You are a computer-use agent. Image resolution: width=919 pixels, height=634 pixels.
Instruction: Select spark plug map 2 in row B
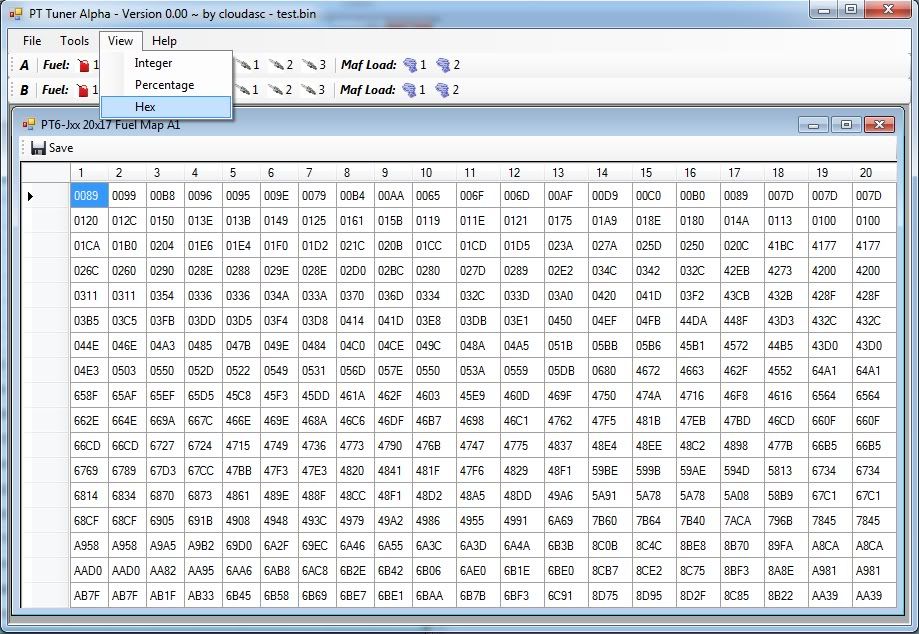(280, 90)
